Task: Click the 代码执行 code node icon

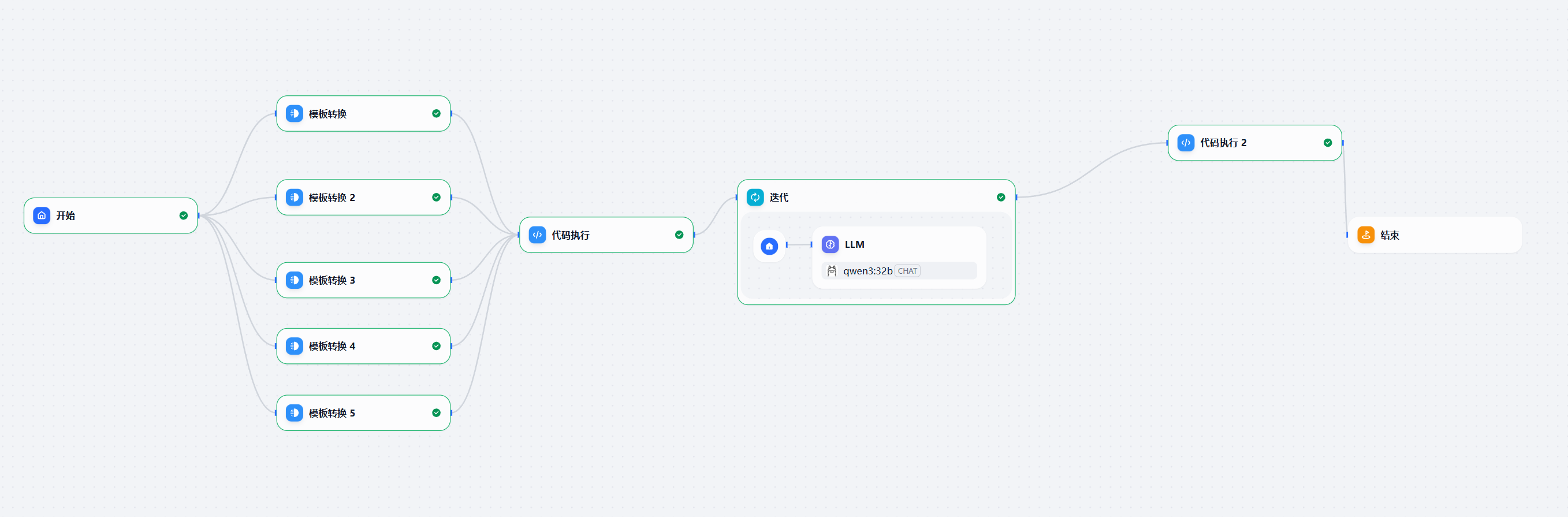Action: (537, 235)
